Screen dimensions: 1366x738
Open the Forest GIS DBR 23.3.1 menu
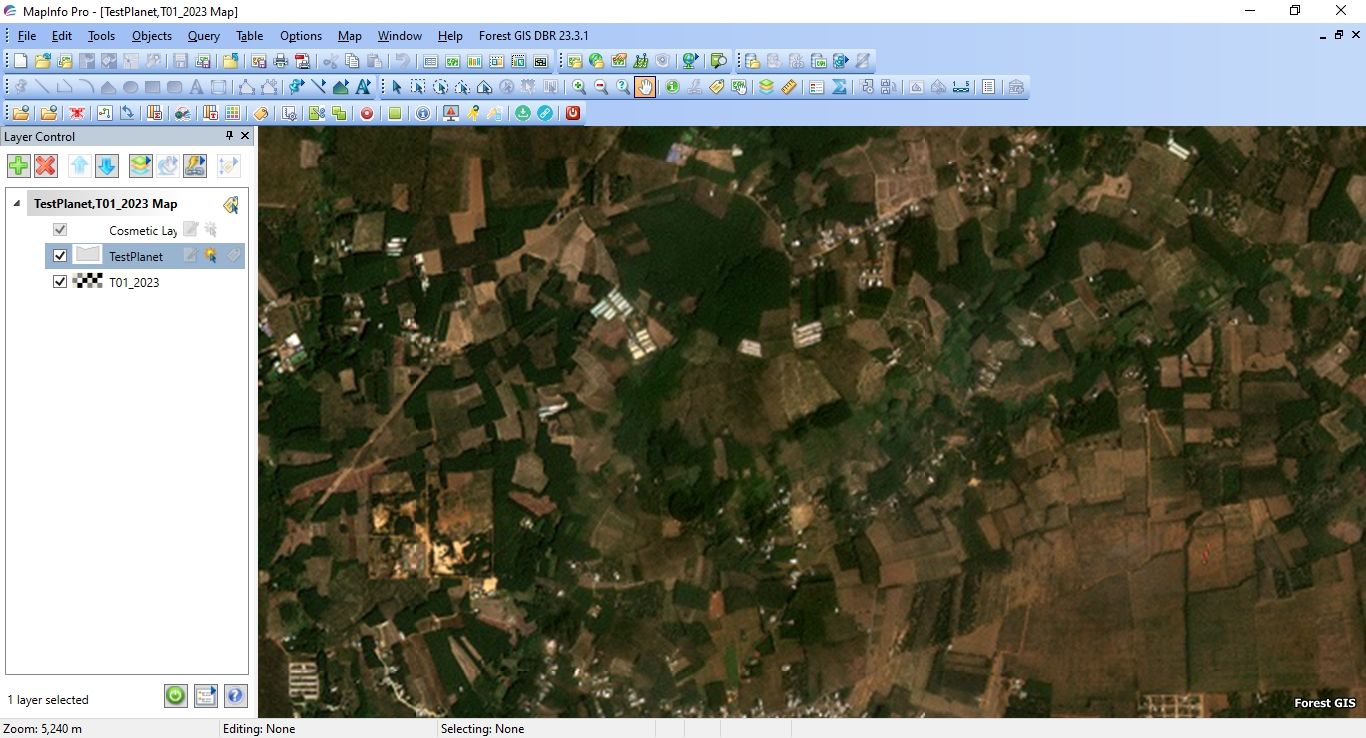click(x=533, y=36)
